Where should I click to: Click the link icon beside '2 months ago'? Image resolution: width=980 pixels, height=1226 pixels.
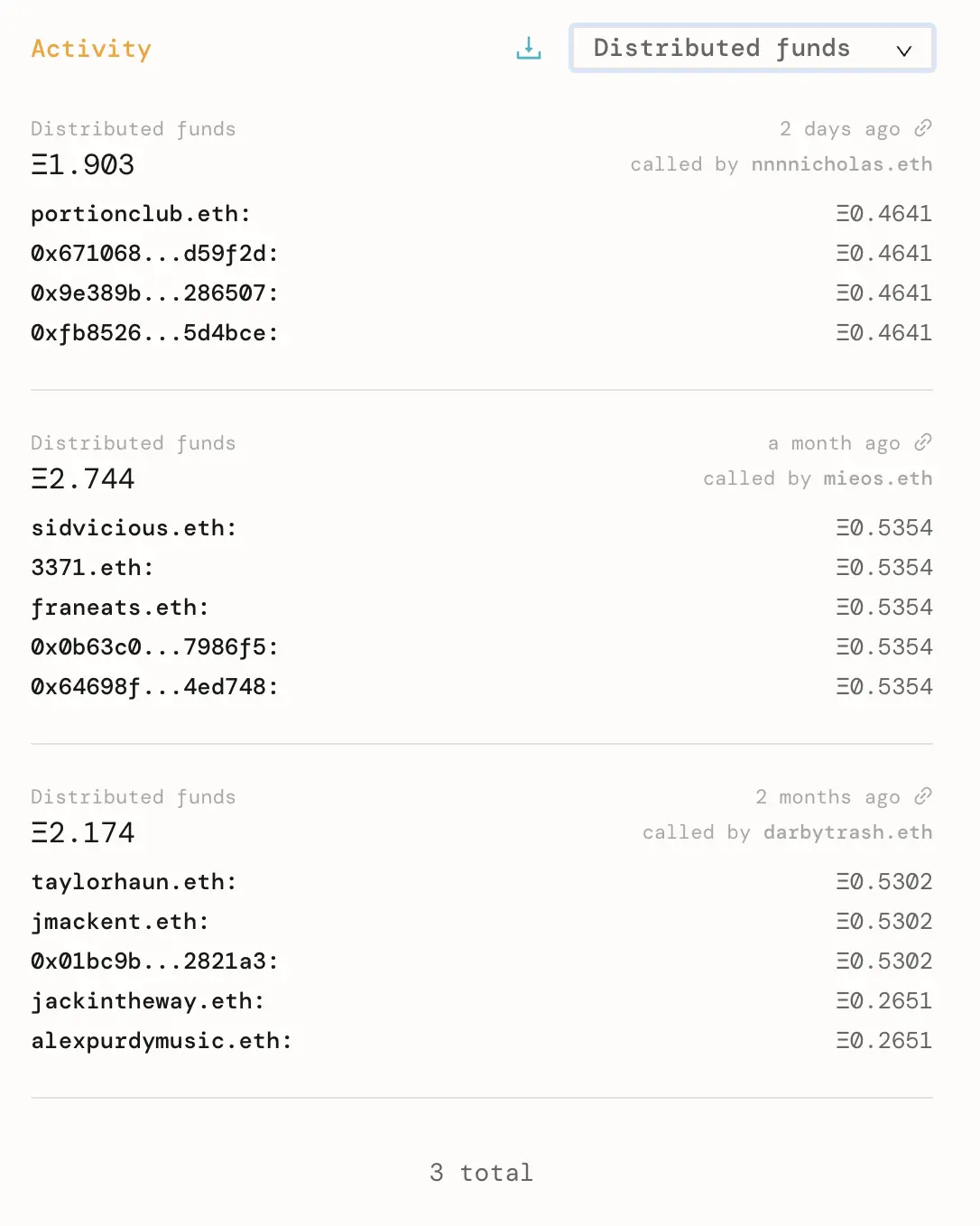tap(923, 796)
